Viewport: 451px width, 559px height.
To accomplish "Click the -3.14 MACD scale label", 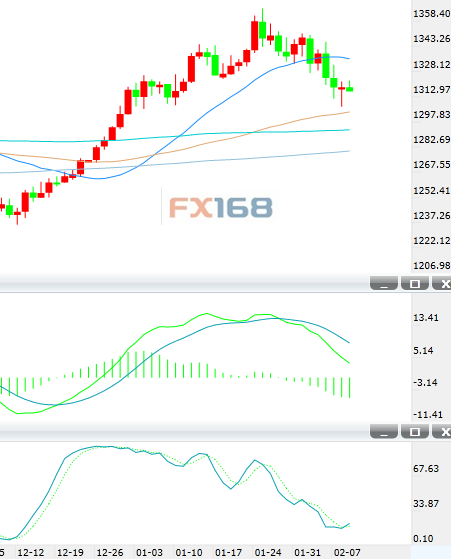I will [x=425, y=383].
